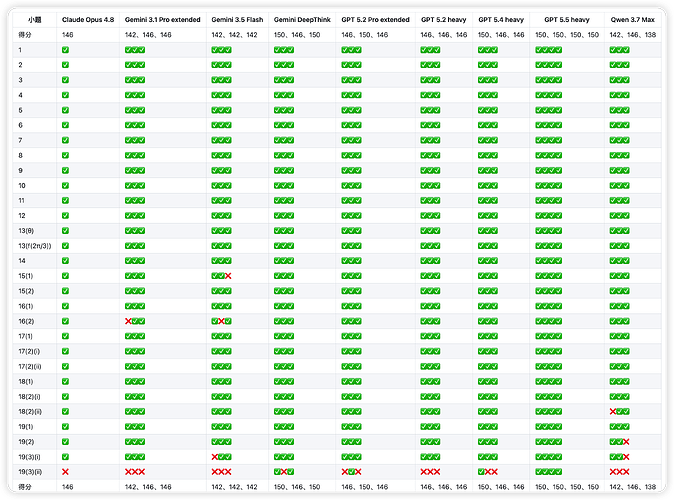This screenshot has width=674, height=500.
Task: Click the red cross in Gemini 3.5 Flash row 15(1)
Action: pyautogui.click(x=228, y=276)
